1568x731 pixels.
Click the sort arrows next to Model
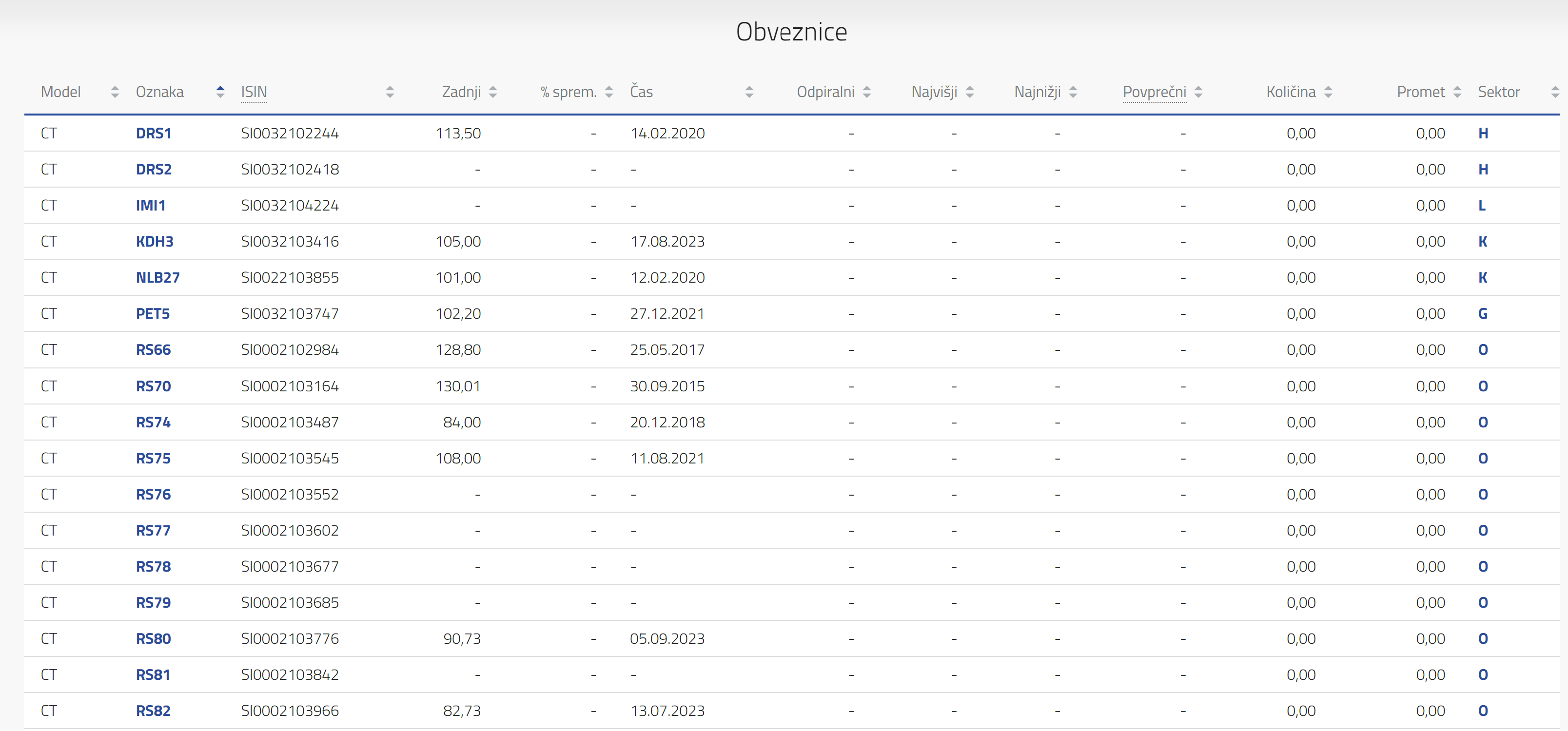point(115,92)
